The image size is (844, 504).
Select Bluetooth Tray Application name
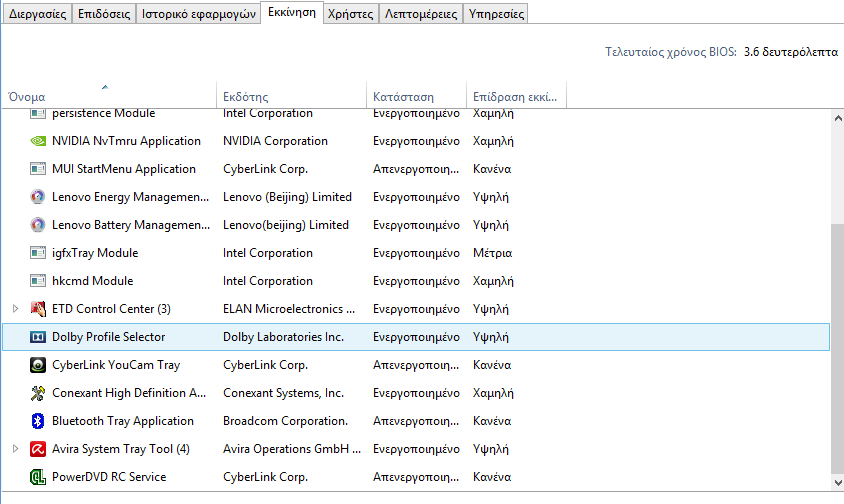click(x=123, y=421)
